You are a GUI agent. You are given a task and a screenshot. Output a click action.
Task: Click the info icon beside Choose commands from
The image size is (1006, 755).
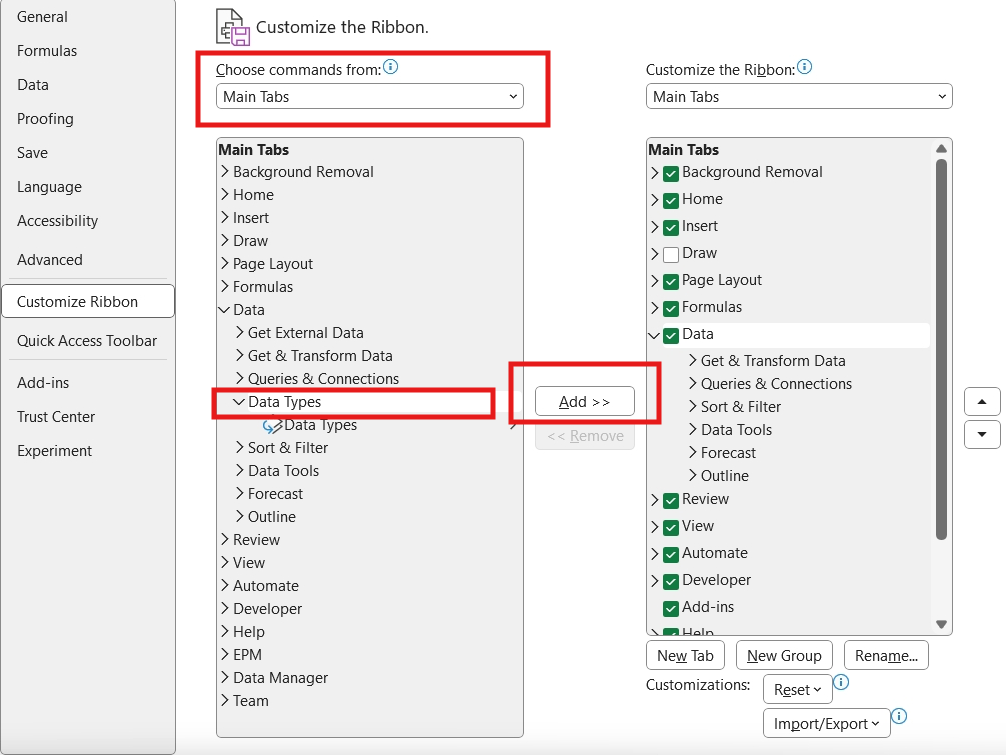tap(389, 68)
